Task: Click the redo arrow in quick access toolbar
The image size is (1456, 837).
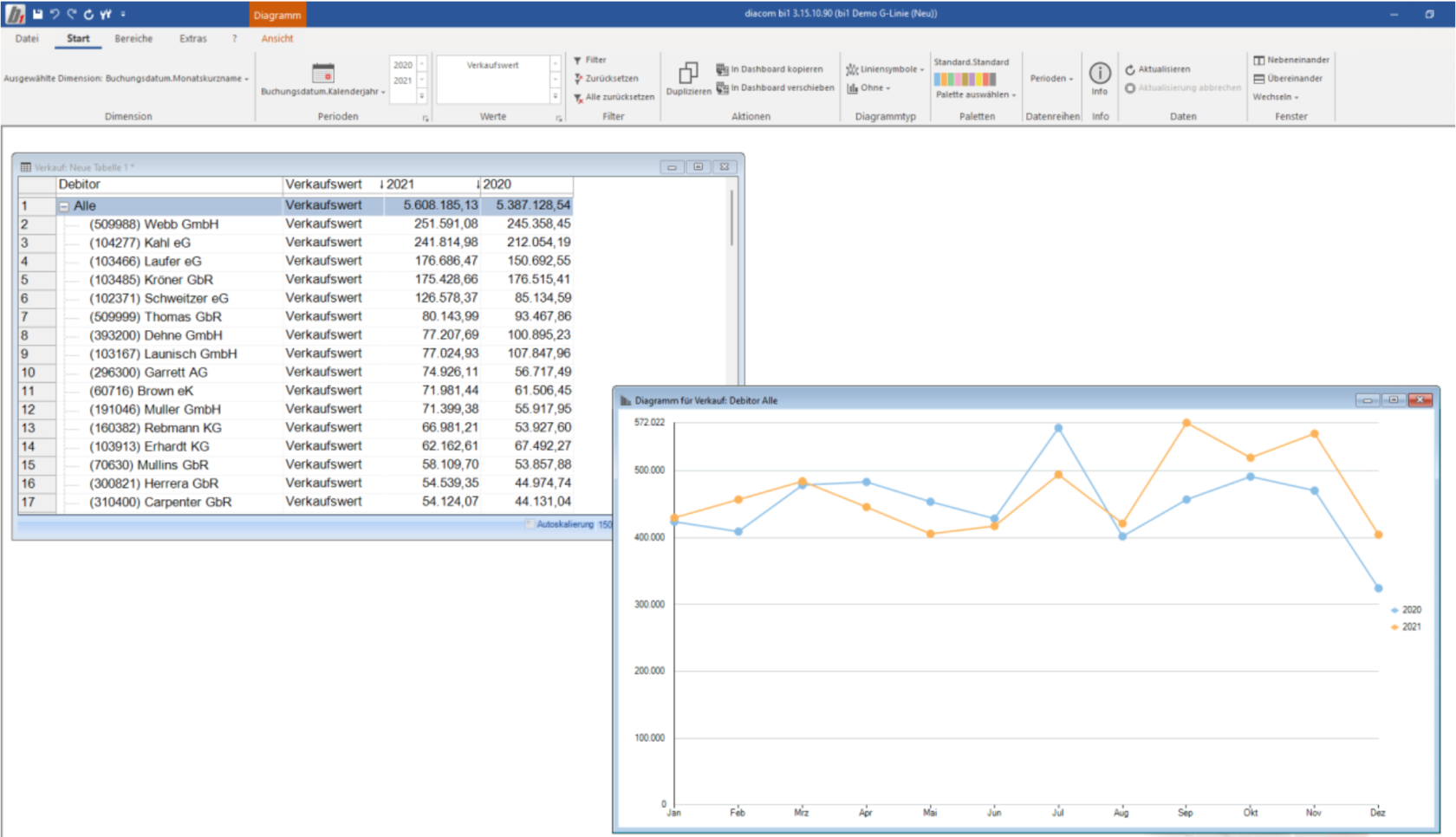Action: tap(72, 14)
